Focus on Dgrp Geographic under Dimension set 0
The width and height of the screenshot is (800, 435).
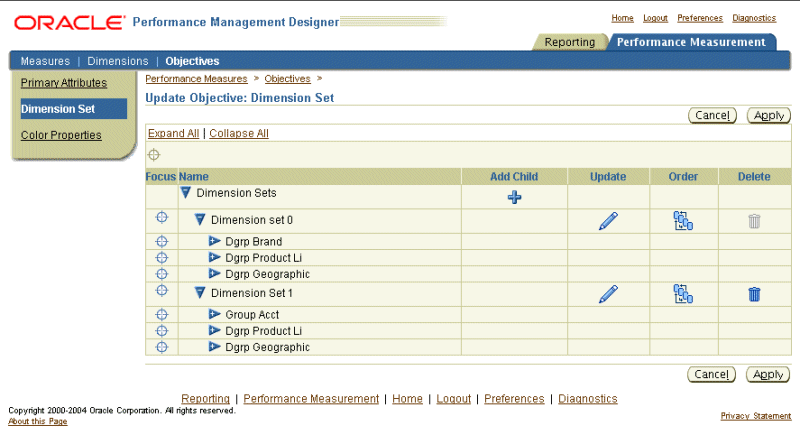pos(162,274)
